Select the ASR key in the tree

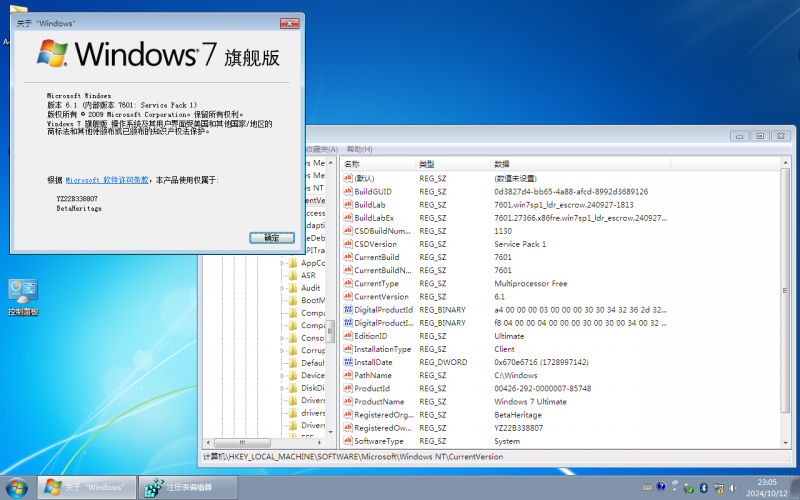[308, 276]
